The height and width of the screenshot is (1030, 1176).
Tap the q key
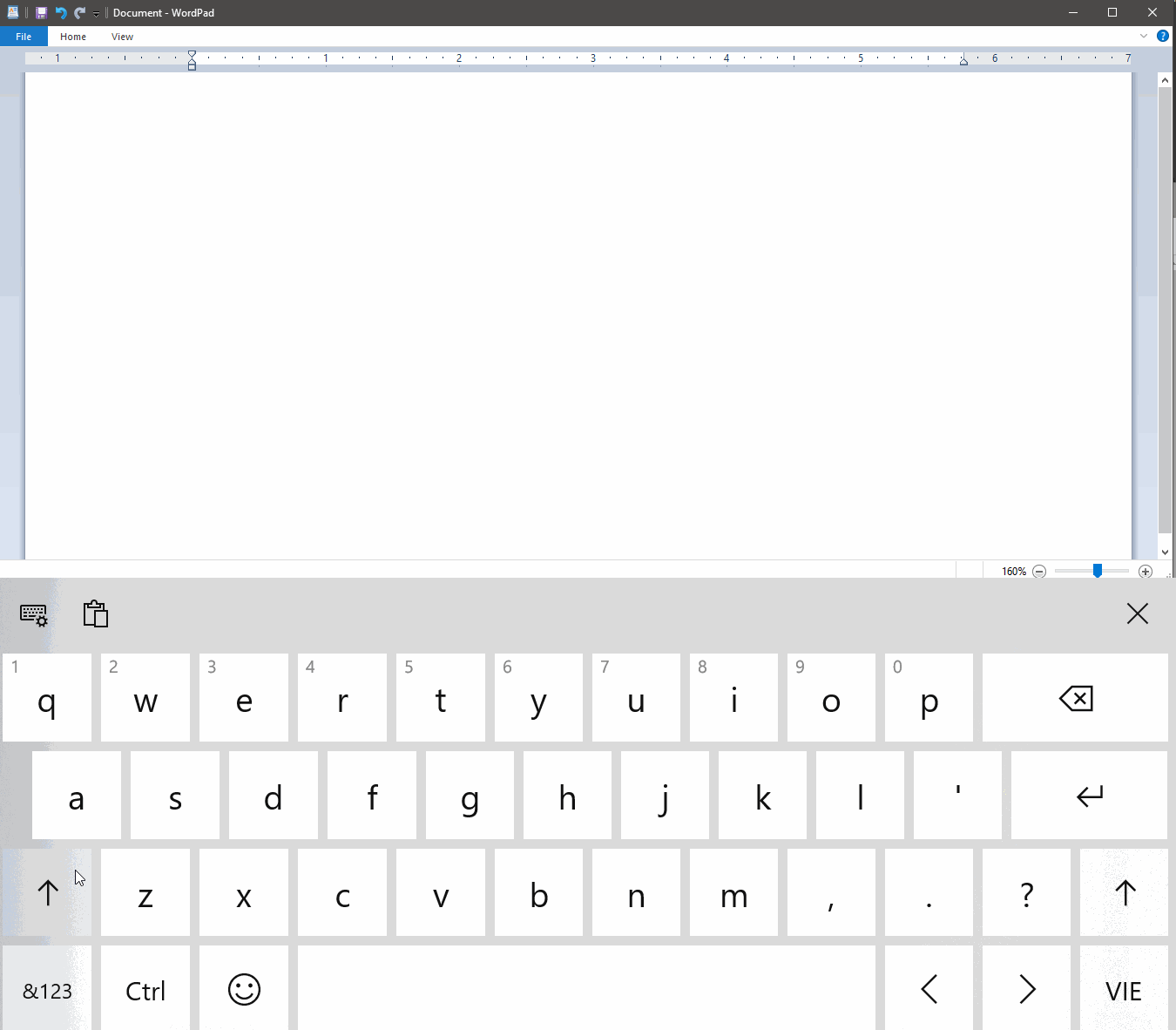[x=47, y=698]
